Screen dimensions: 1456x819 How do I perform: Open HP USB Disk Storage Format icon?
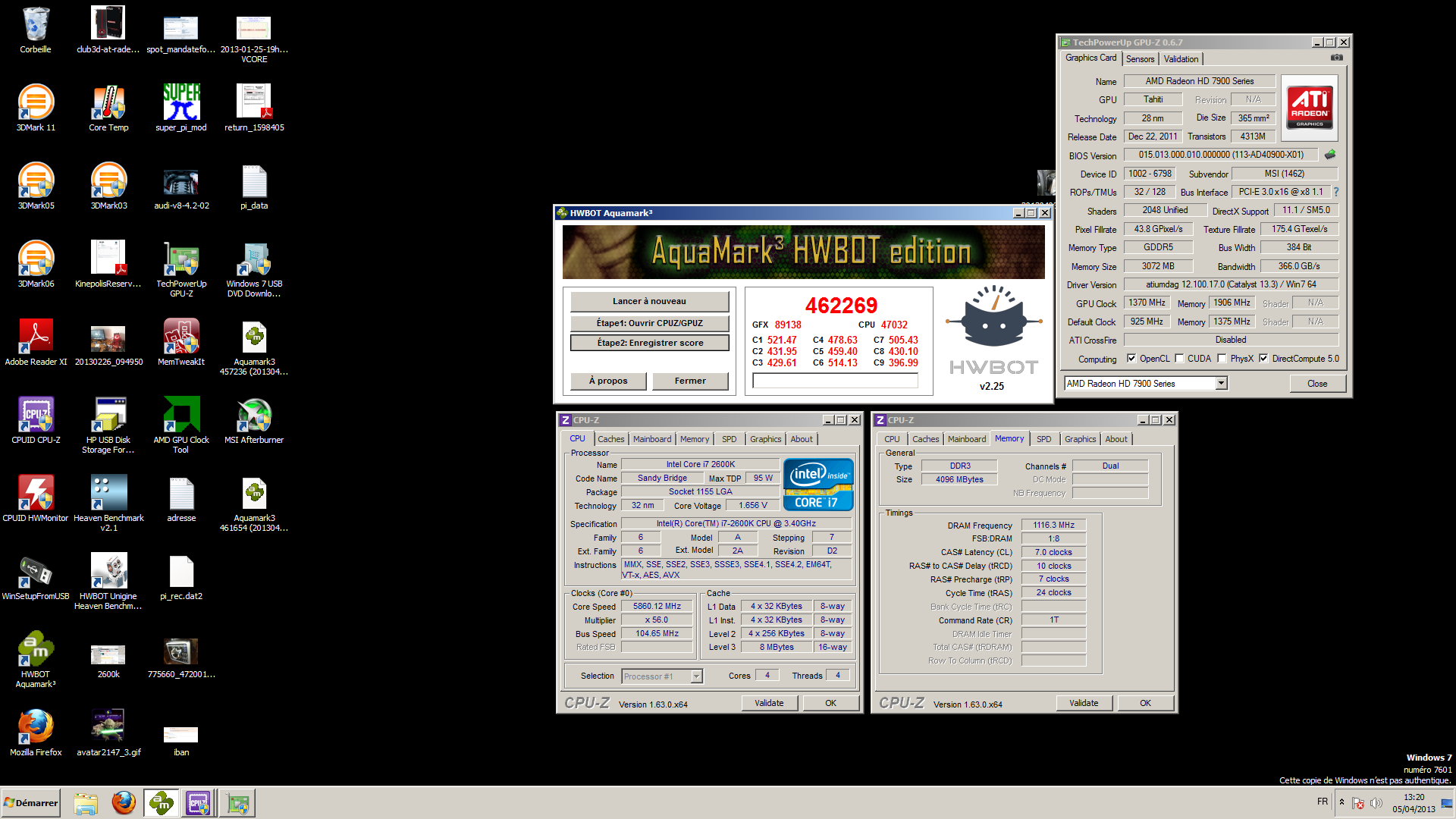pos(108,425)
